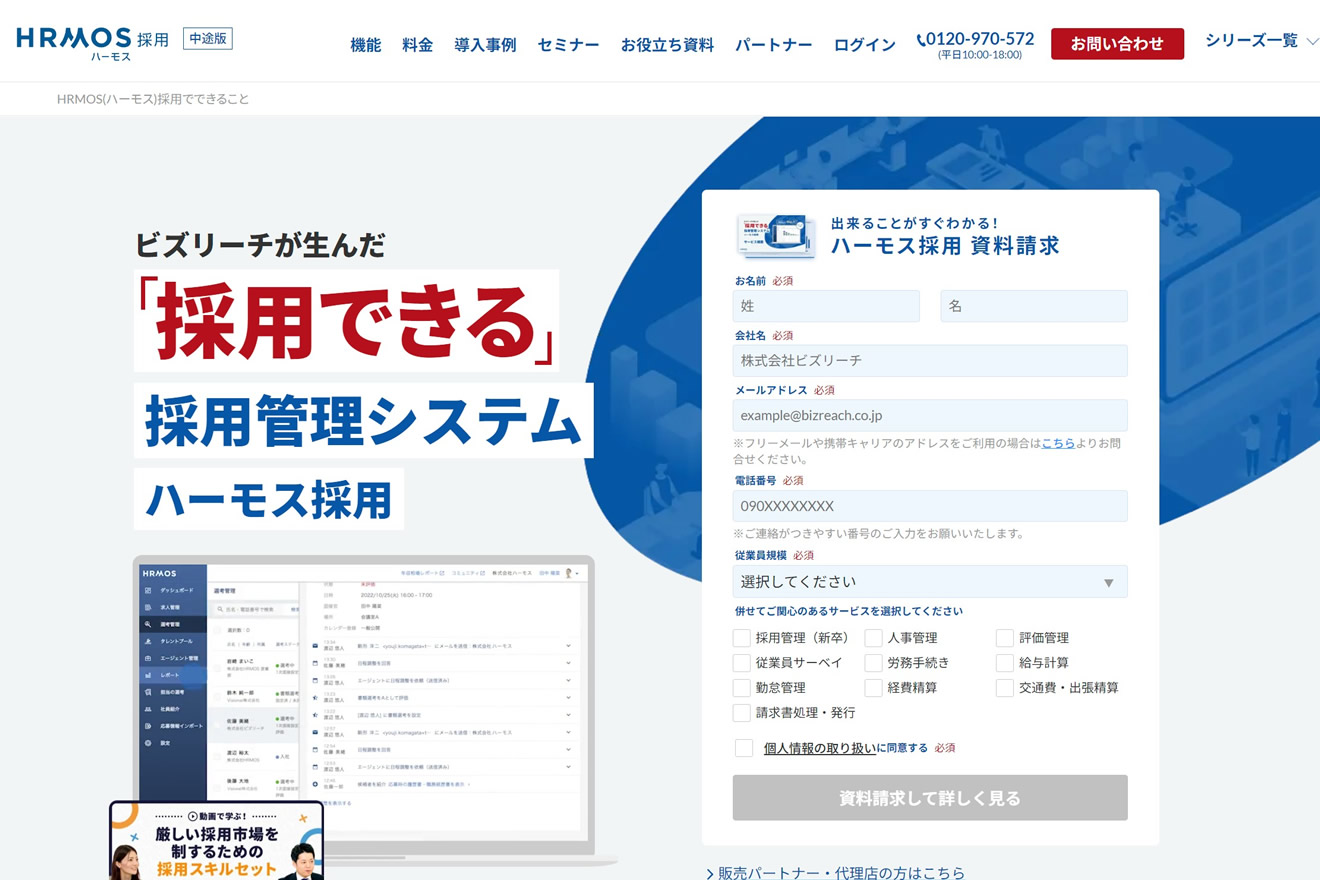Agree to the 個人情報の取り扱い consent checkbox
Viewport: 1320px width, 880px height.
click(744, 748)
